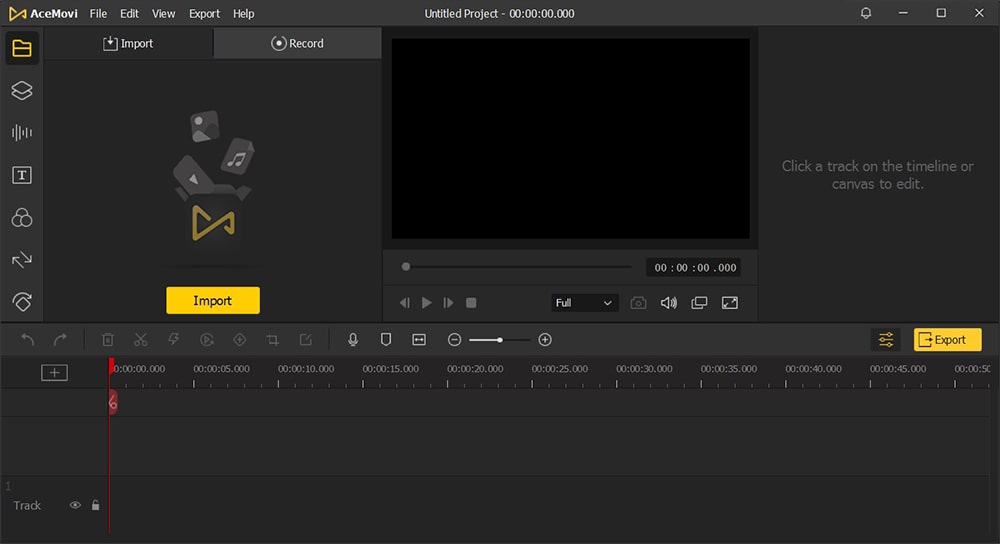Take a snapshot with the camera icon
This screenshot has height=544, width=1000.
pos(638,303)
